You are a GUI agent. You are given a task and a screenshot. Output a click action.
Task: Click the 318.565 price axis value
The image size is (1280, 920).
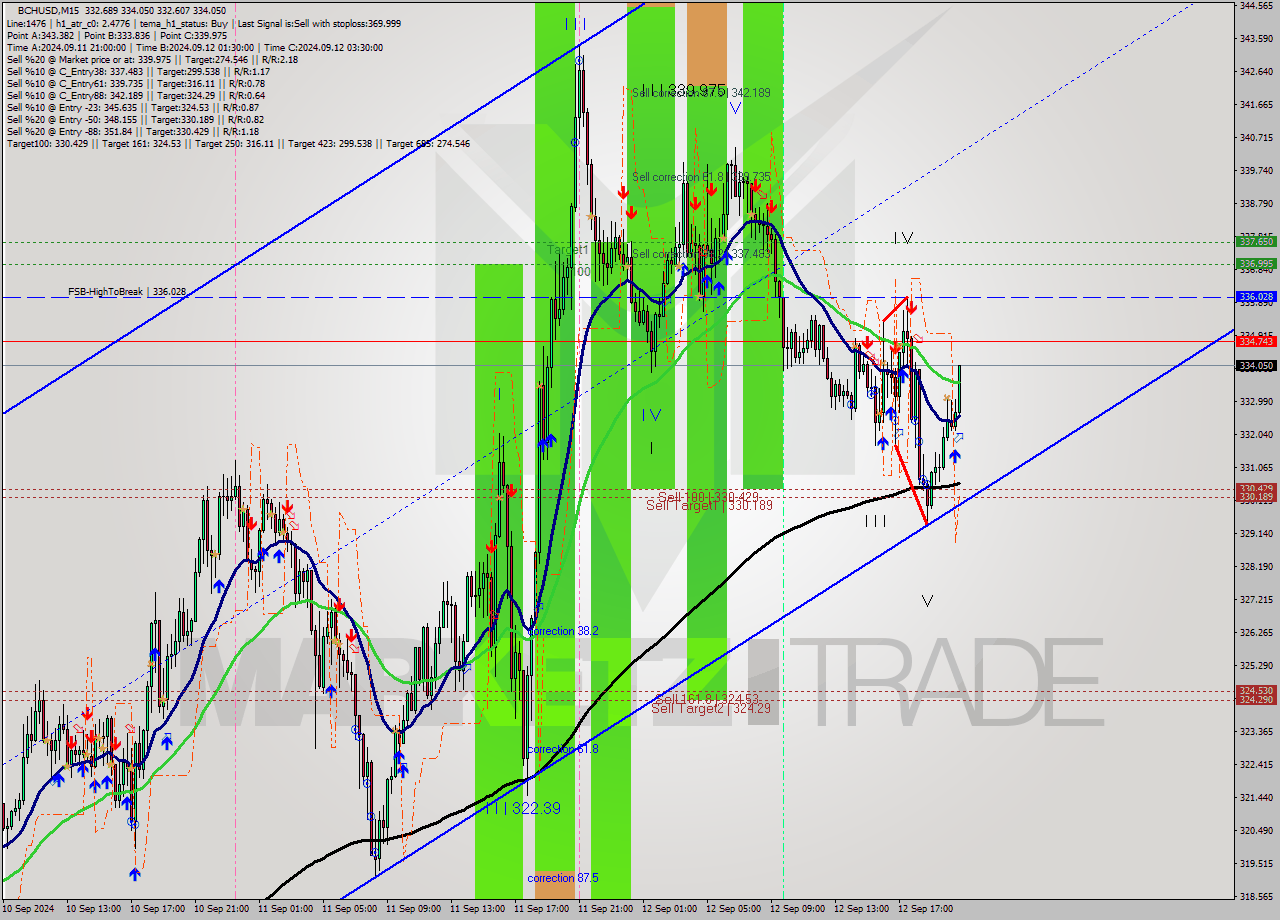pos(1256,896)
